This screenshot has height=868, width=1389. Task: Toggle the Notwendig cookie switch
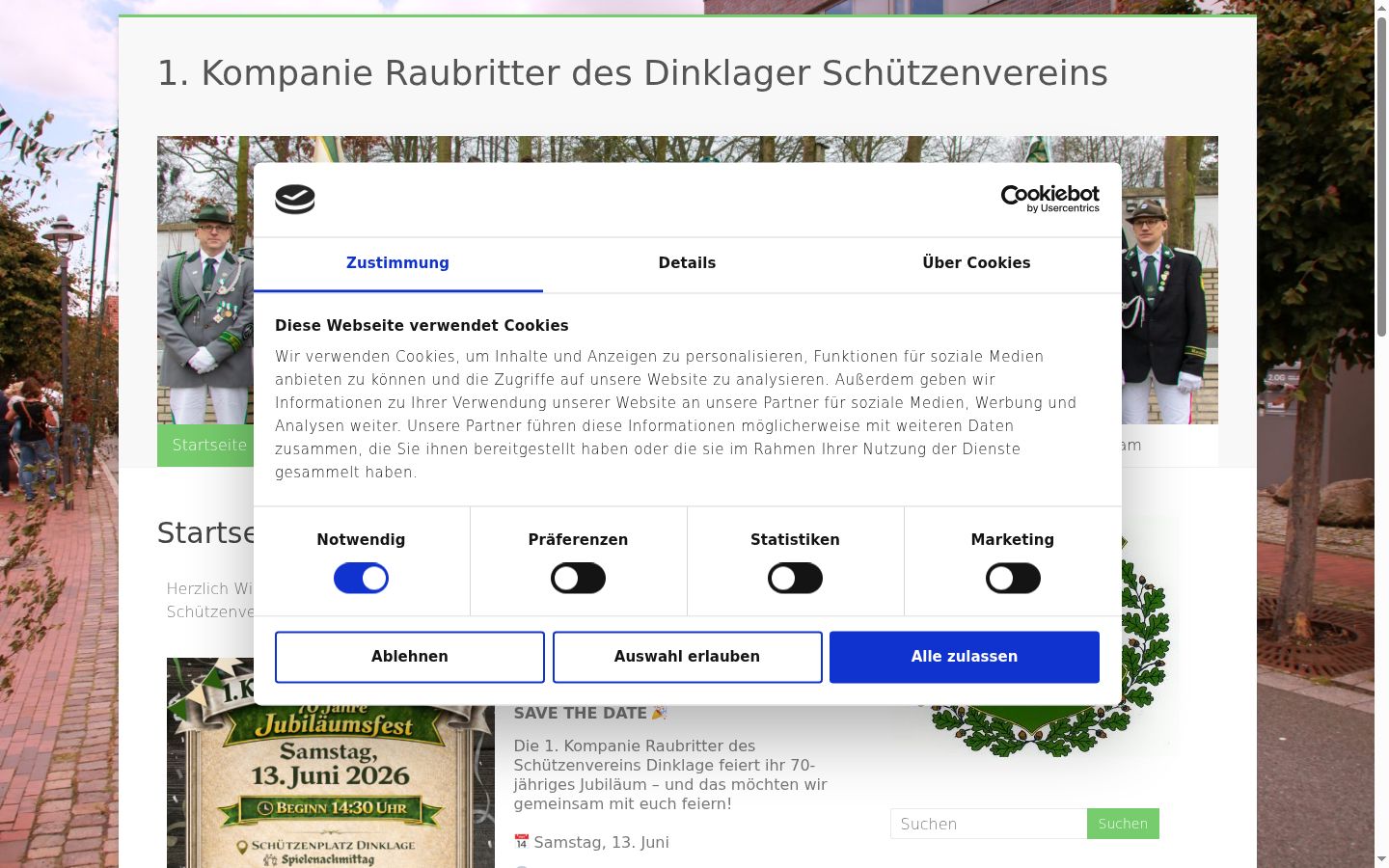click(361, 579)
